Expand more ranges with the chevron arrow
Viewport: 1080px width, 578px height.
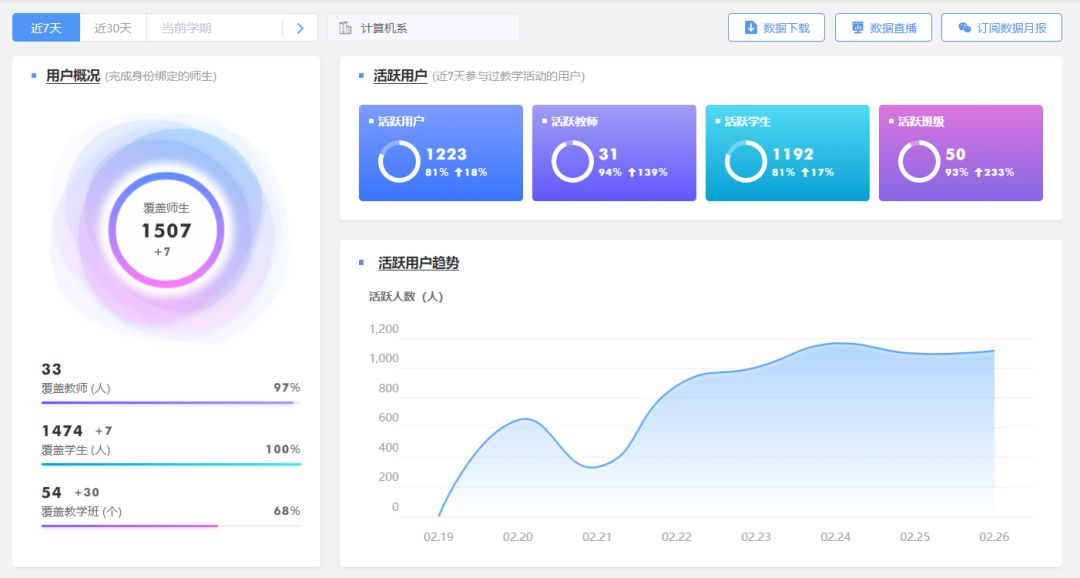(x=300, y=28)
